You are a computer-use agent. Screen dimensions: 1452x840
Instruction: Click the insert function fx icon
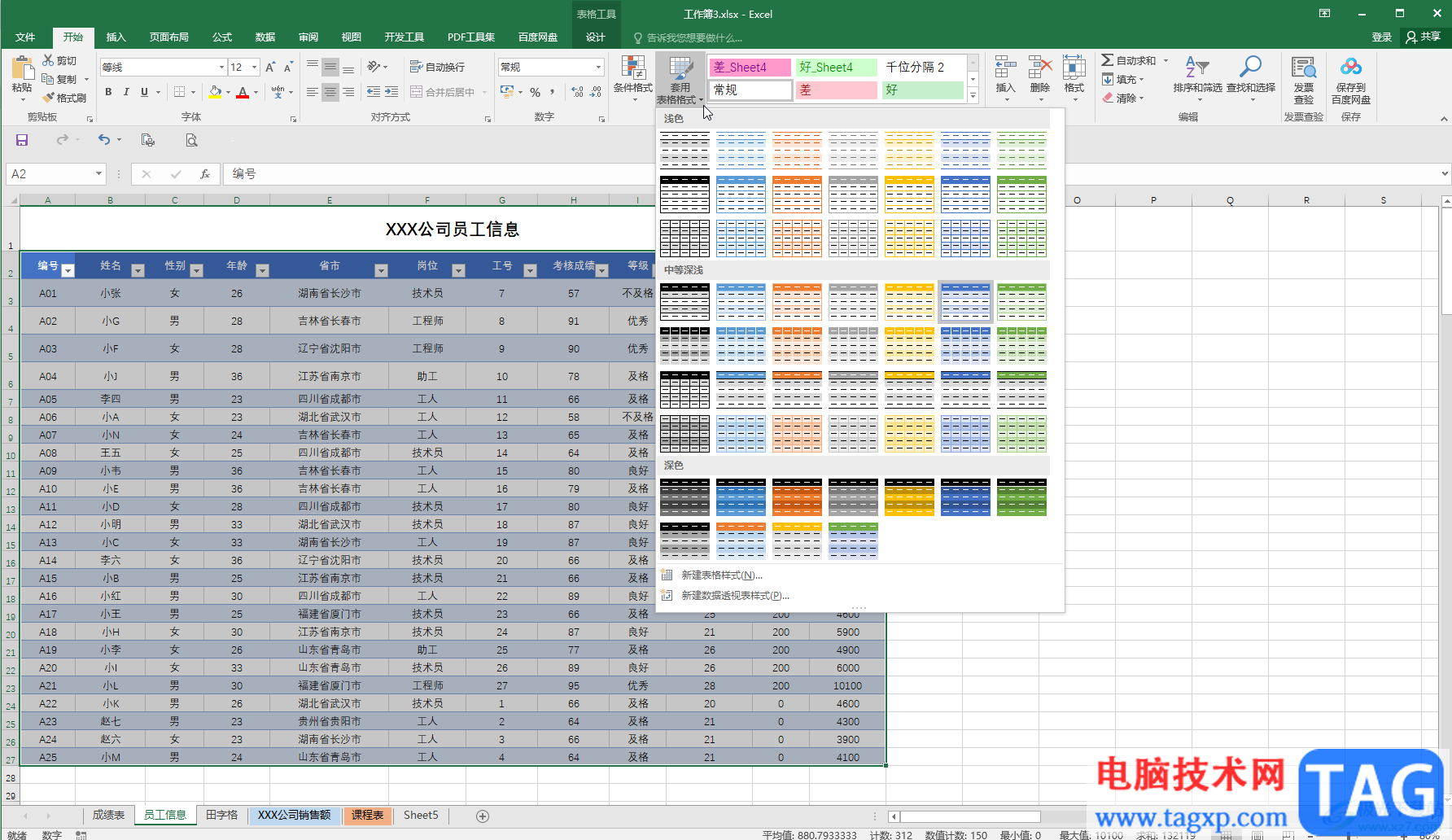pyautogui.click(x=205, y=174)
